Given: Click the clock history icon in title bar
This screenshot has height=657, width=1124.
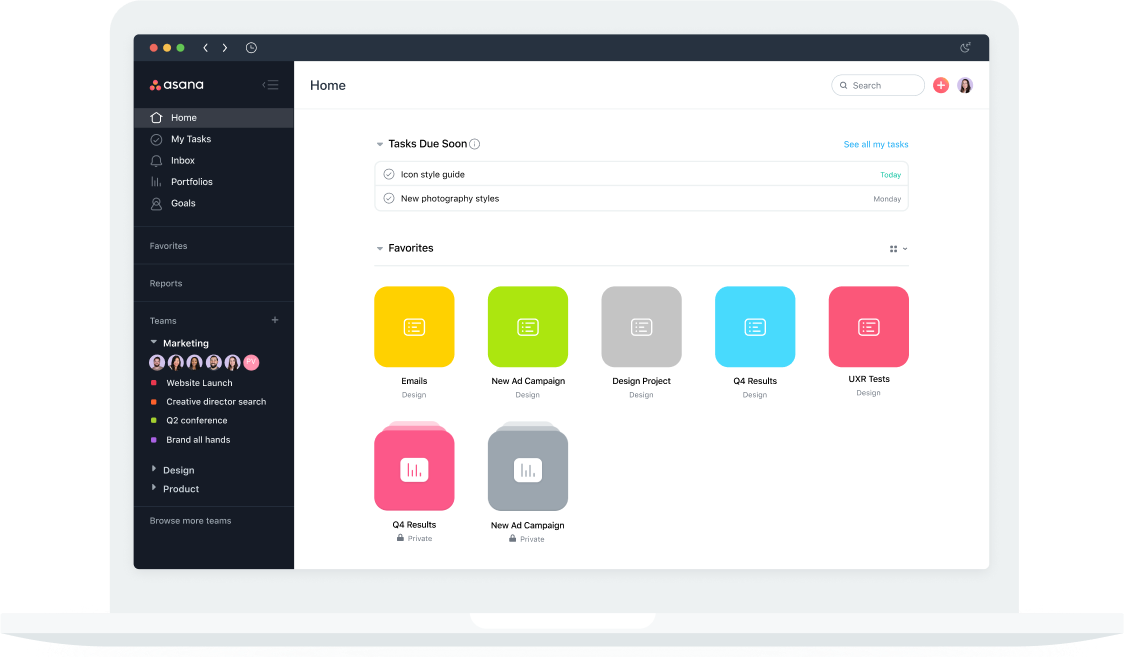Looking at the screenshot, I should 251,48.
